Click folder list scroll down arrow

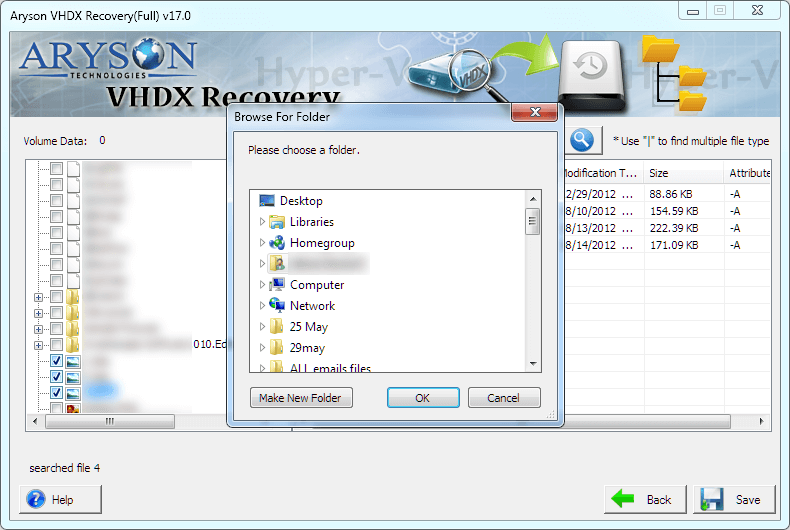tap(533, 364)
